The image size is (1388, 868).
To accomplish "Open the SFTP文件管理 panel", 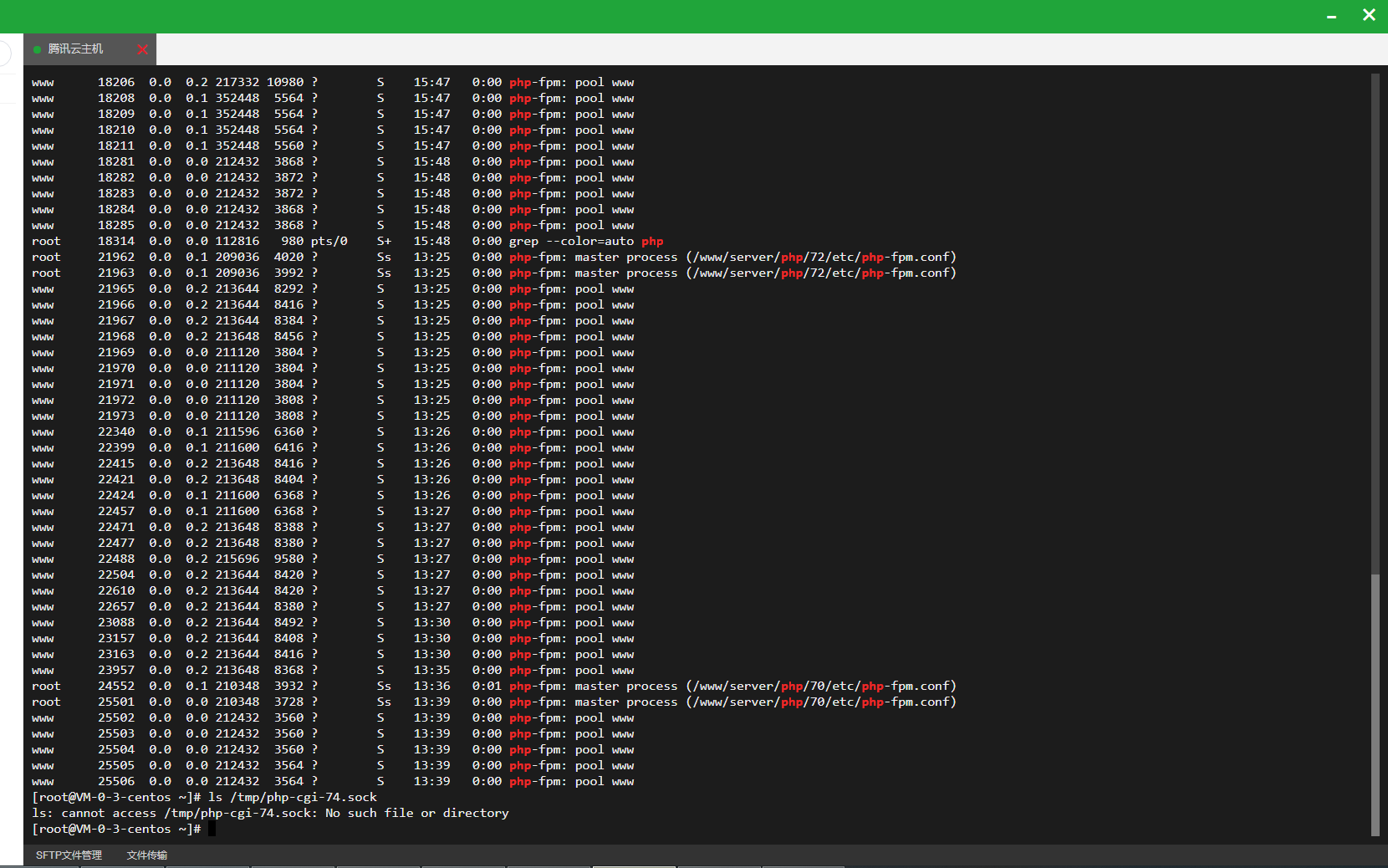I will (x=69, y=855).
